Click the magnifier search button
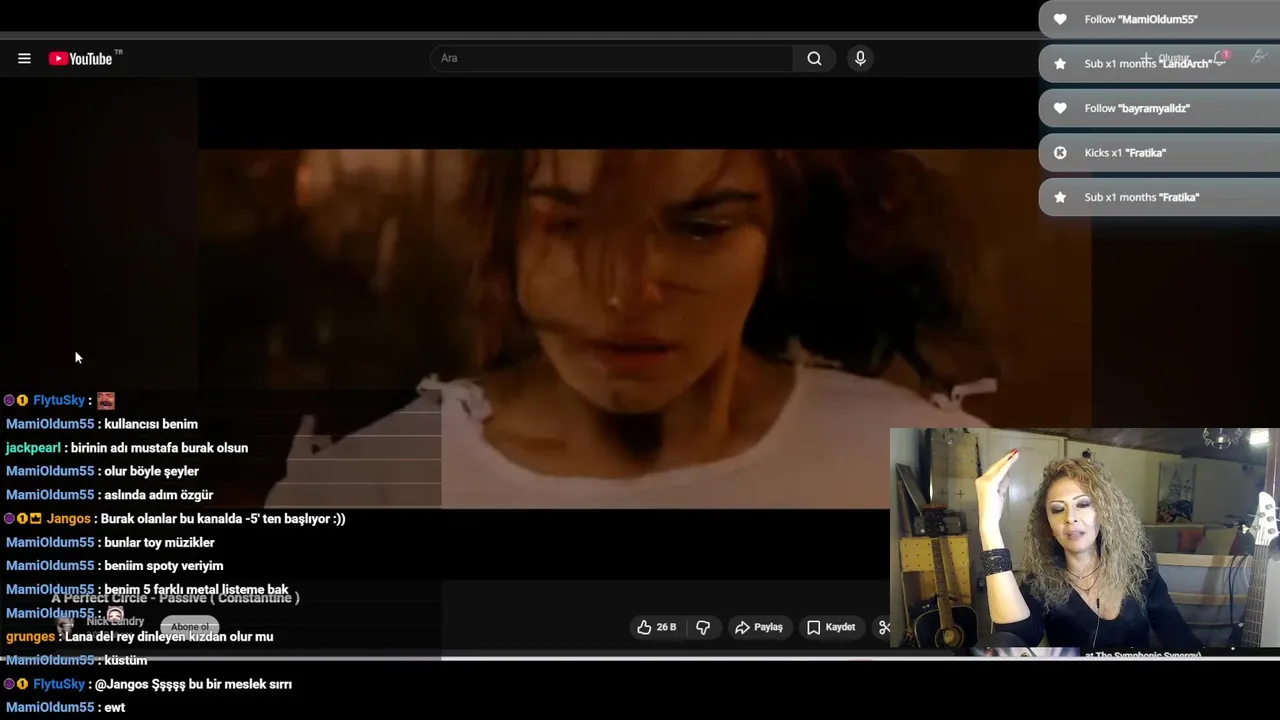The width and height of the screenshot is (1280, 720). tap(814, 59)
